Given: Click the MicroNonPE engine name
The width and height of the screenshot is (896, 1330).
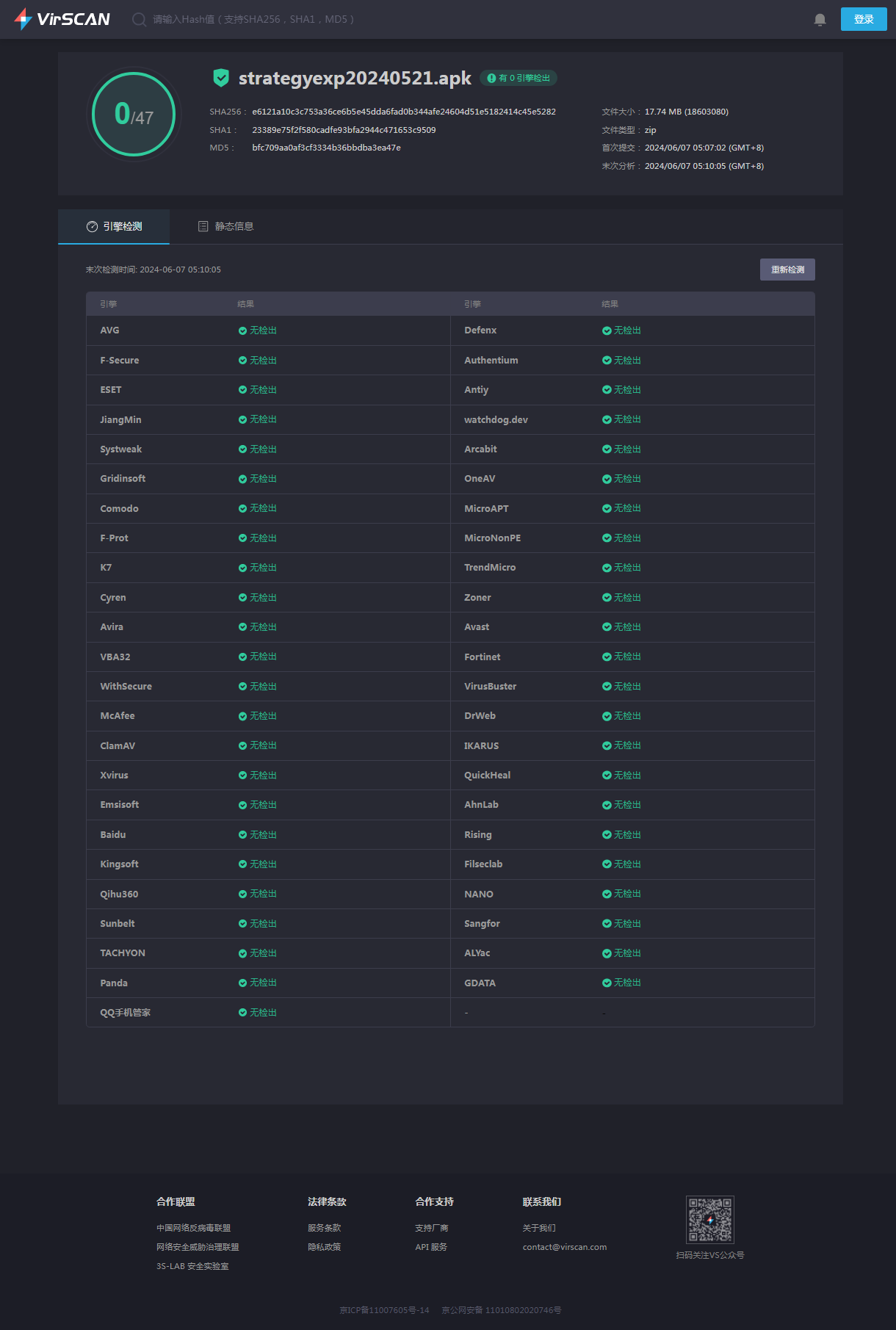Looking at the screenshot, I should coord(493,538).
